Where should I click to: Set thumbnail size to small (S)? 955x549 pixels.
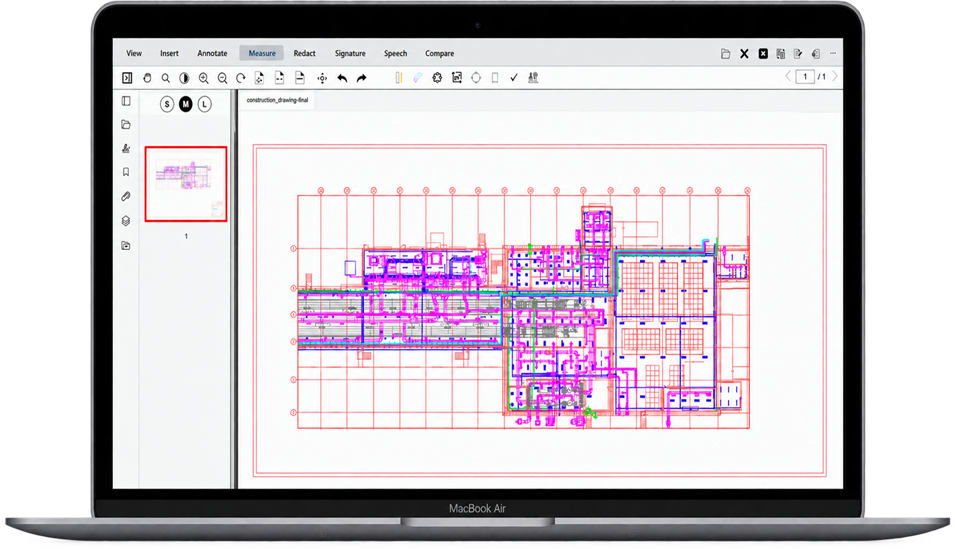(x=167, y=104)
